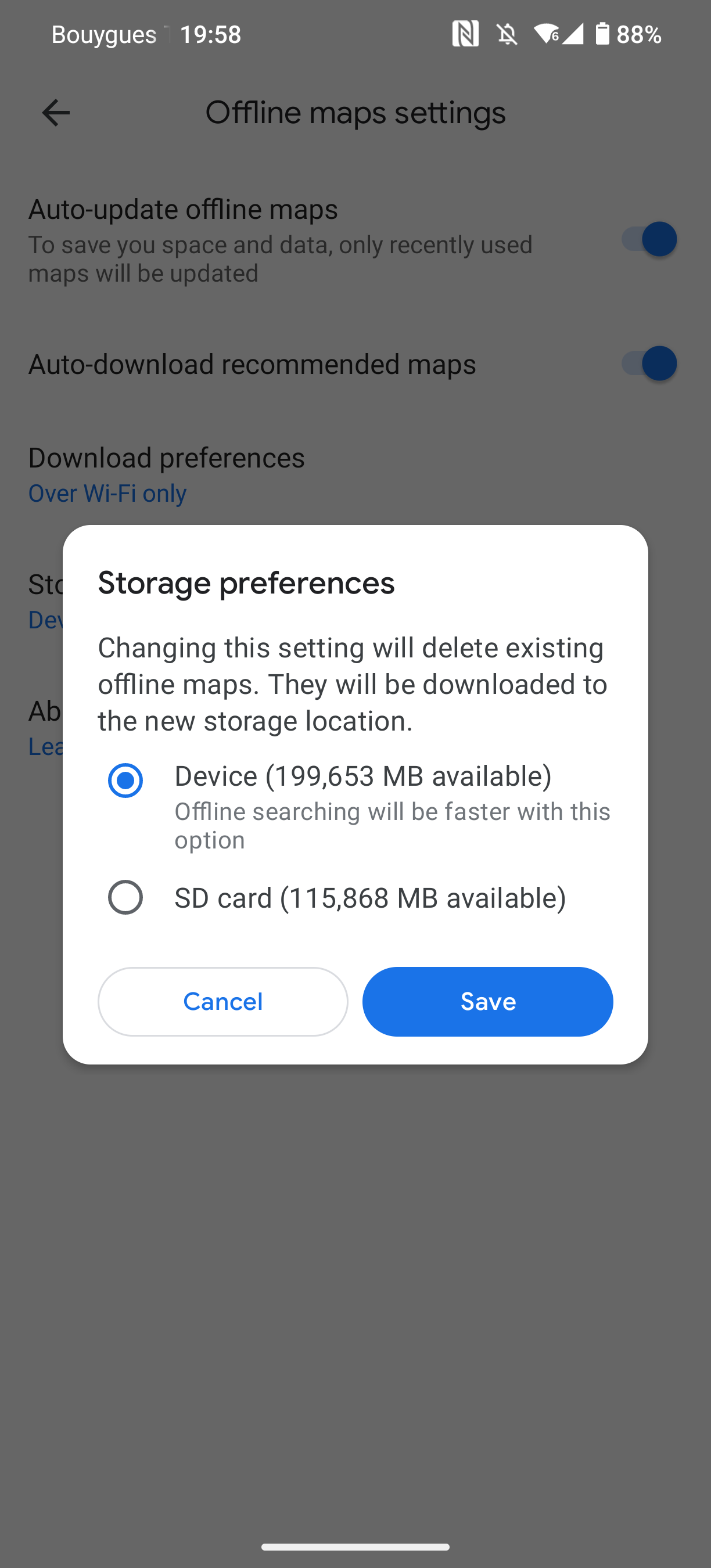Screen dimensions: 711x1568
Task: Tap "Over Wi-Fi only" value
Action: coord(107,493)
